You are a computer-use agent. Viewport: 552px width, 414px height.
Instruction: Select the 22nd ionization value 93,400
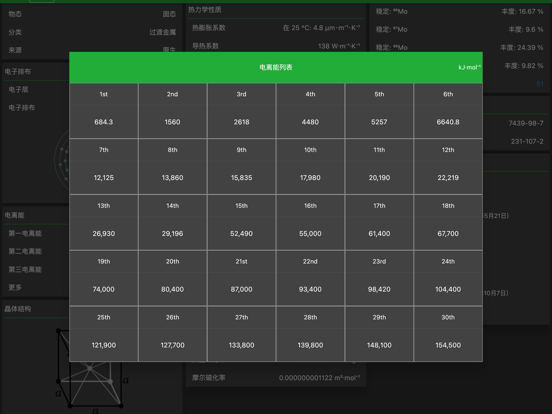point(310,289)
